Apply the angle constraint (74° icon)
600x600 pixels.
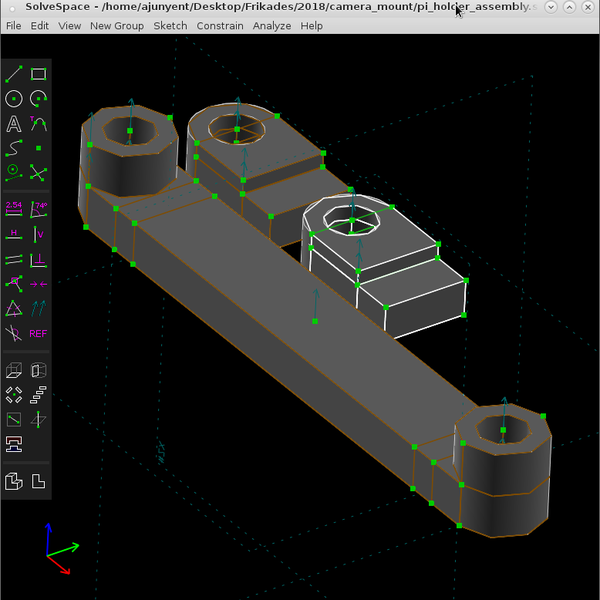coord(38,208)
